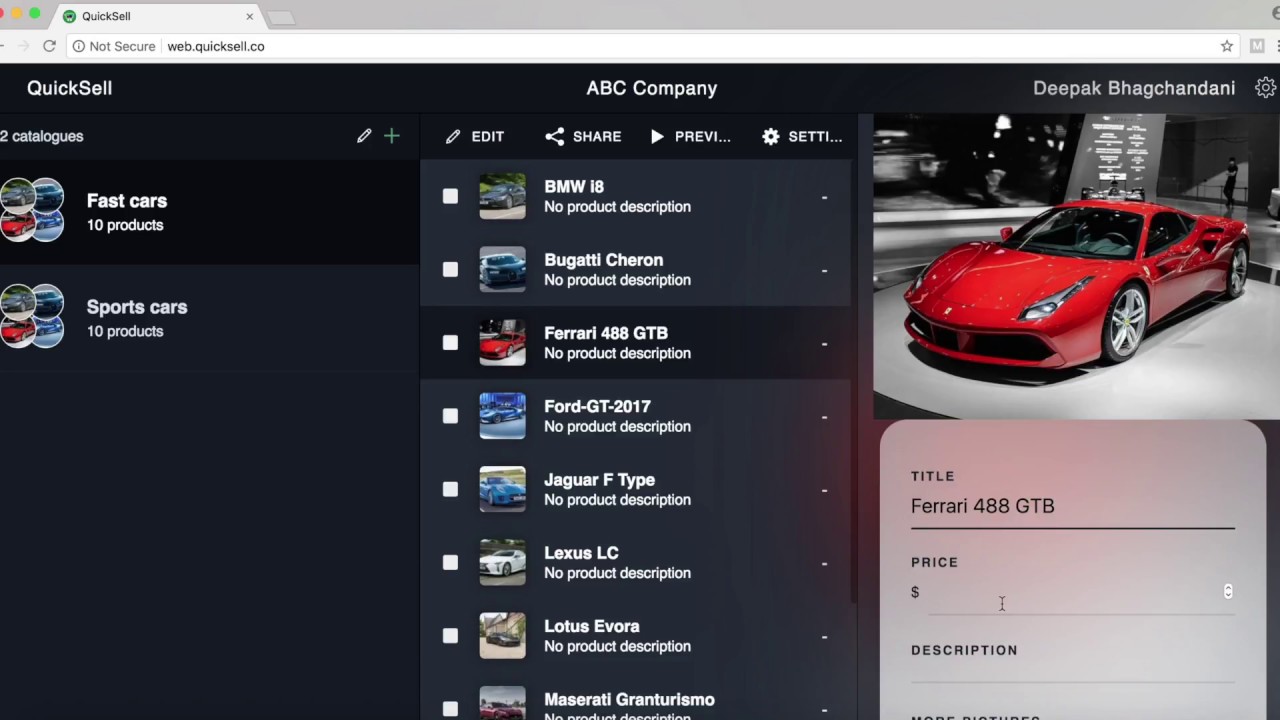The width and height of the screenshot is (1280, 720).
Task: Add a new catalogue with plus icon
Action: pyautogui.click(x=392, y=136)
